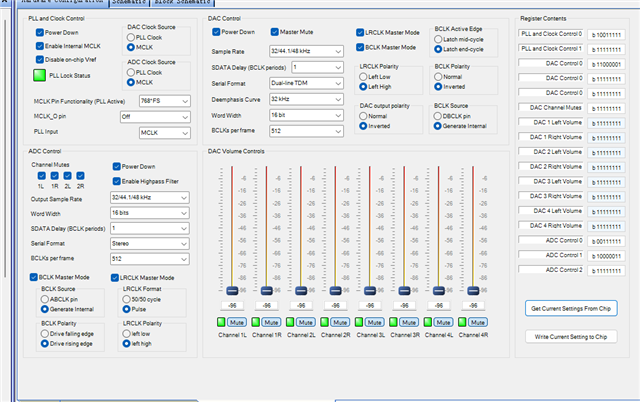Click the green indicator beside Channel 4R Mute
Screen dimensions: 640x402
[x=462, y=322]
